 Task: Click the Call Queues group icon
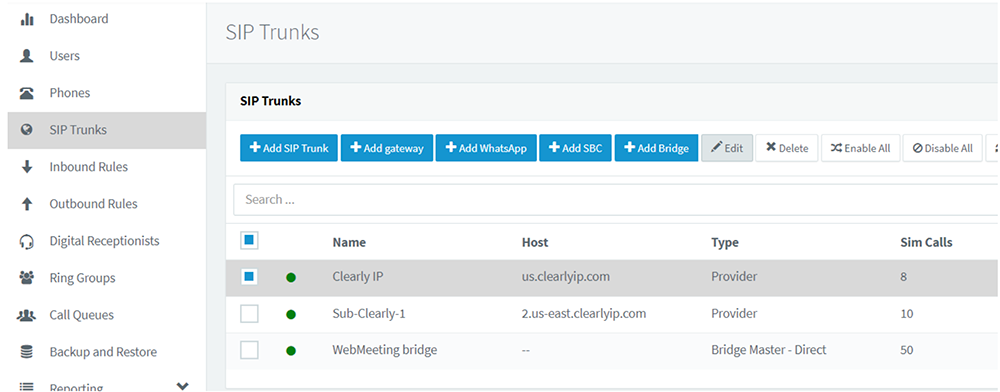click(x=27, y=315)
